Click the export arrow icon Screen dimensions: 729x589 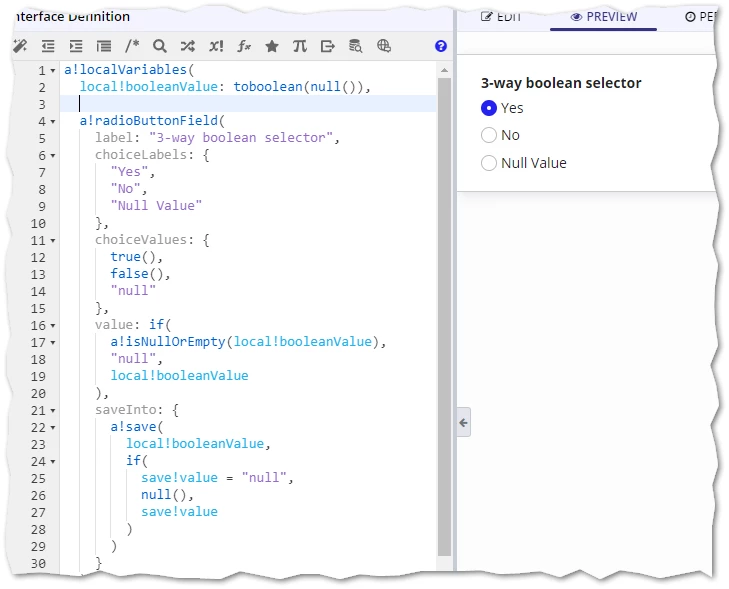(x=328, y=46)
